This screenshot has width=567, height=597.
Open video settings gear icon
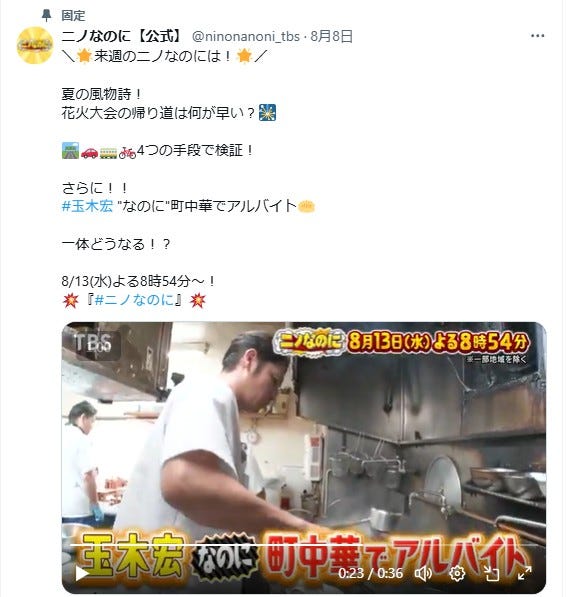tap(457, 573)
